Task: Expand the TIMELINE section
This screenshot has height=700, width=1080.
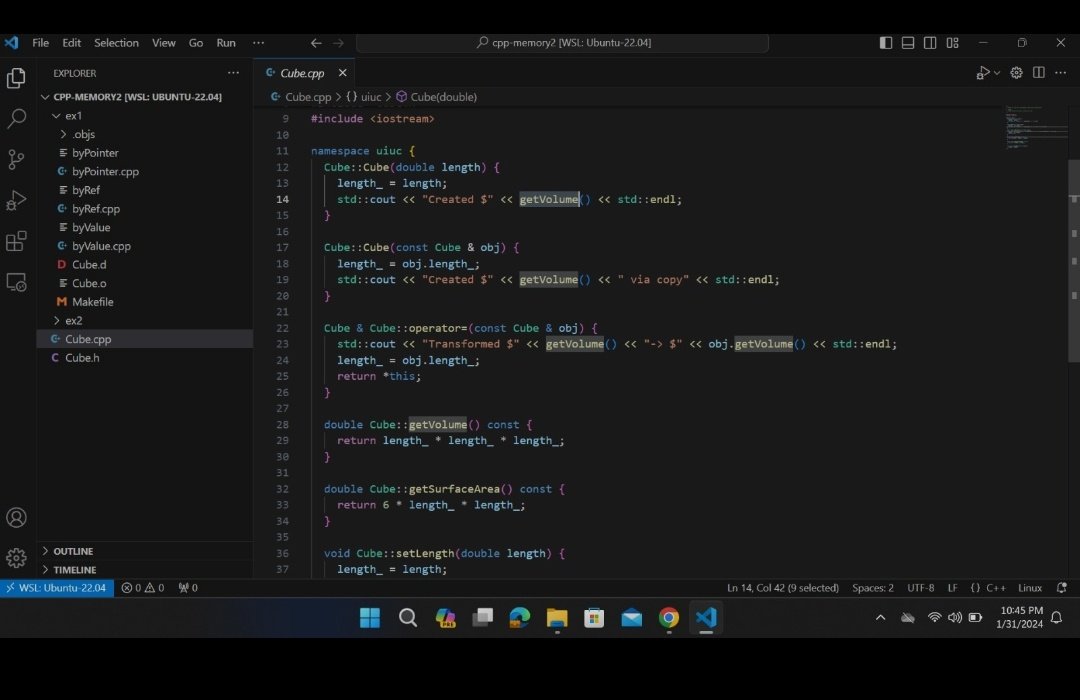Action: tap(145, 570)
